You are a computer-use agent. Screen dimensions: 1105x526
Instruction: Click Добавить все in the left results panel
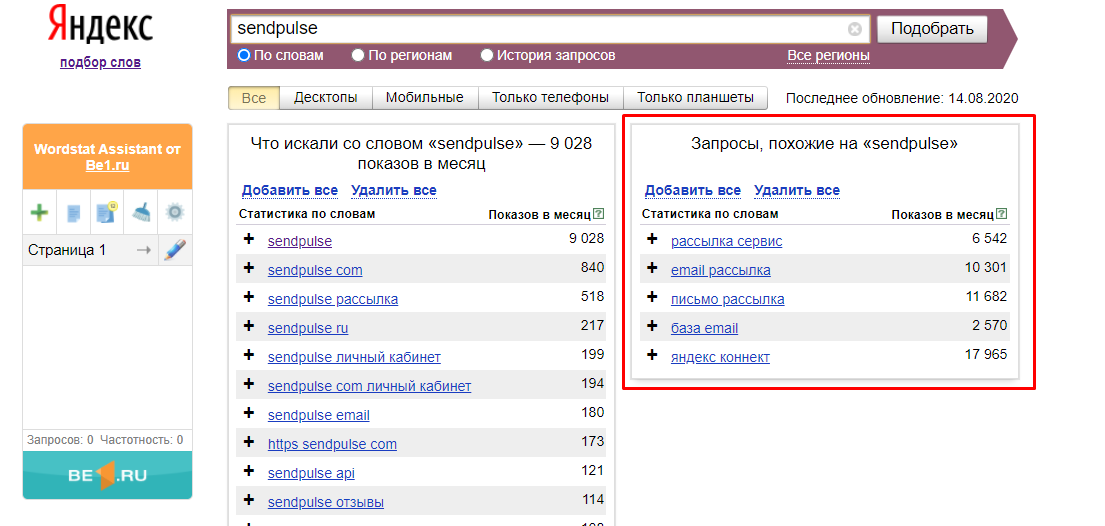[x=290, y=190]
